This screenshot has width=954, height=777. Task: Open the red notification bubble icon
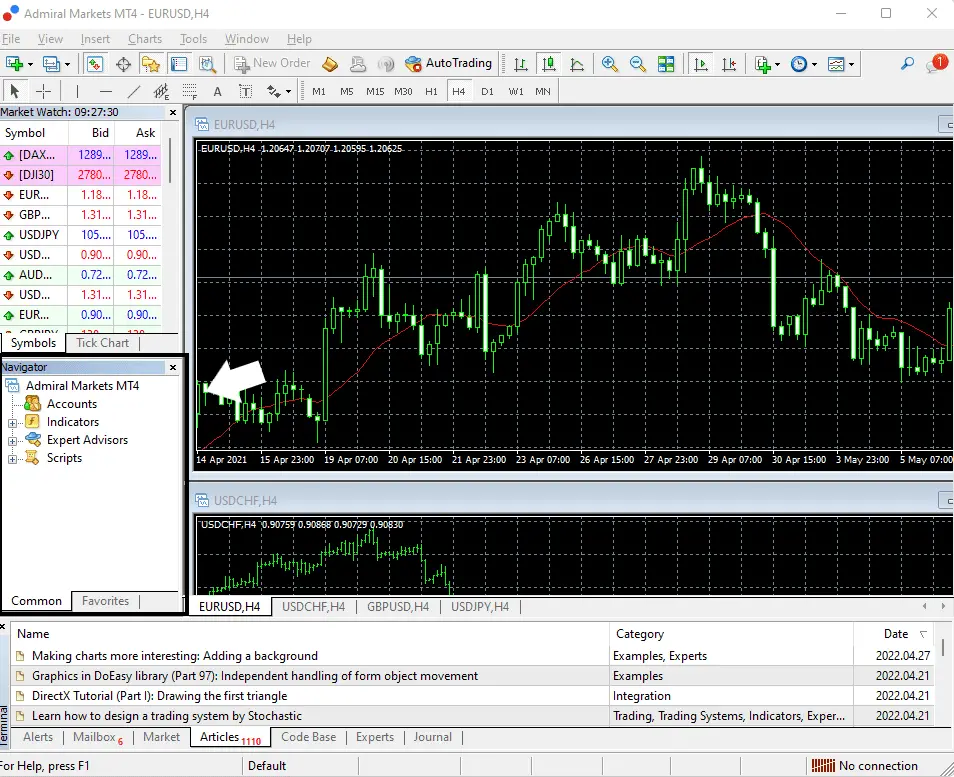(936, 63)
